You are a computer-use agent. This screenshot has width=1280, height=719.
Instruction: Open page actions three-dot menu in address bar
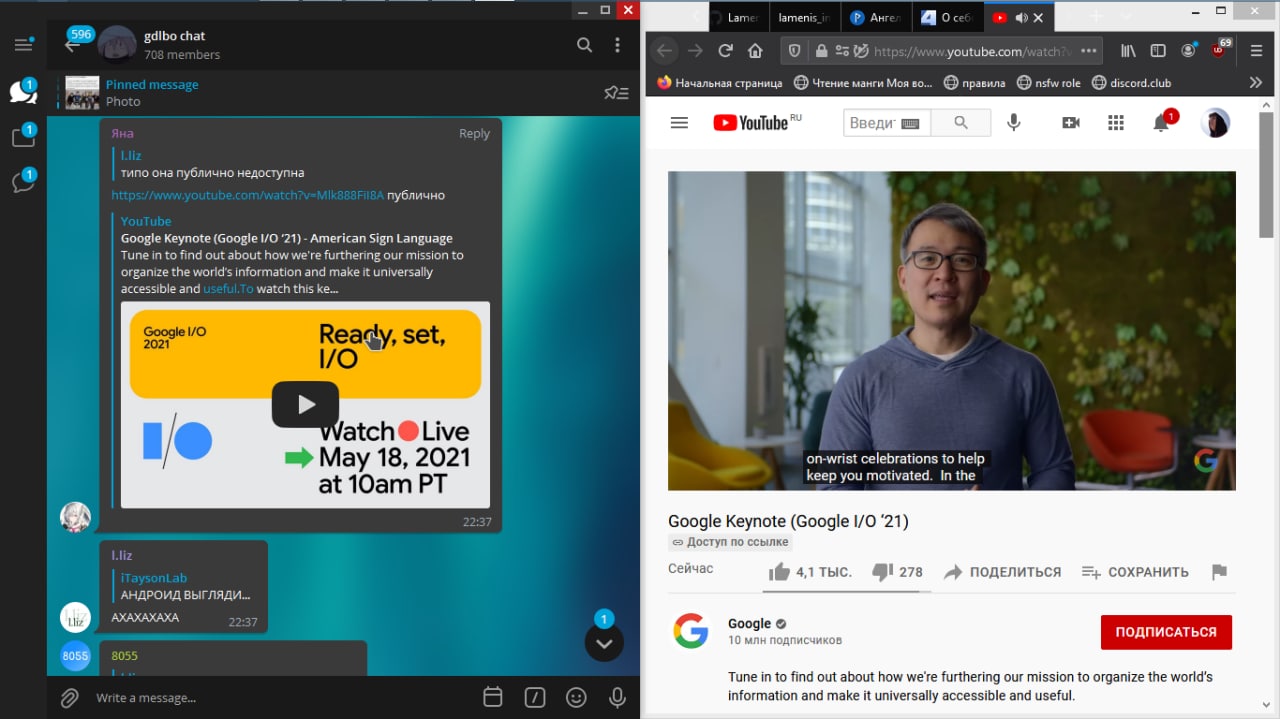(x=1089, y=51)
